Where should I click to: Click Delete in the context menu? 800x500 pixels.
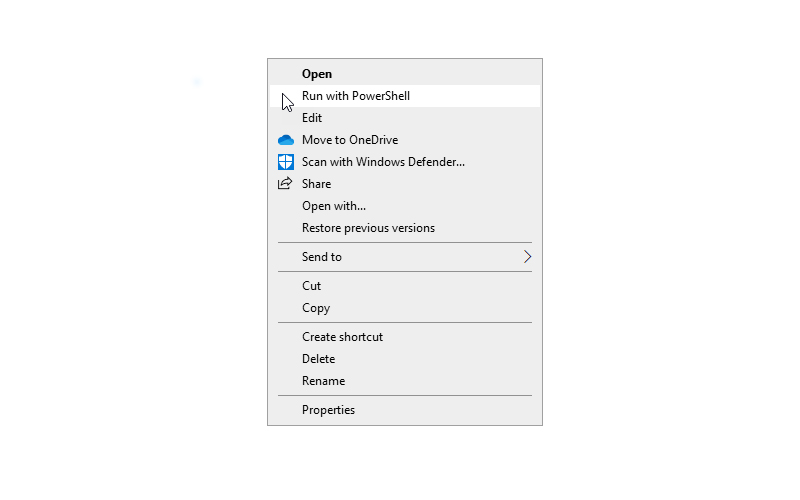click(318, 359)
